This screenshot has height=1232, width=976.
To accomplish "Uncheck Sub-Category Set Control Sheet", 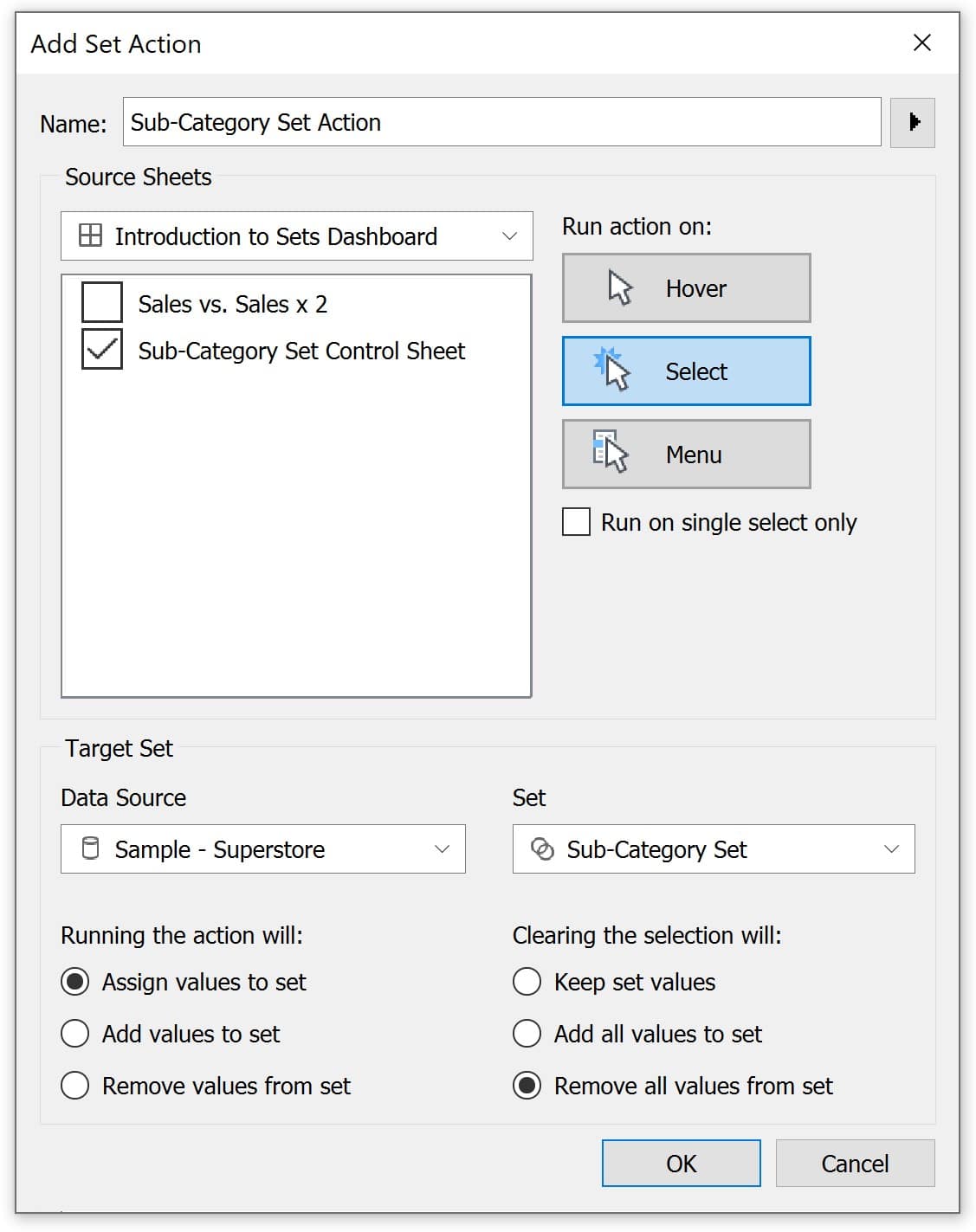I will (x=101, y=350).
